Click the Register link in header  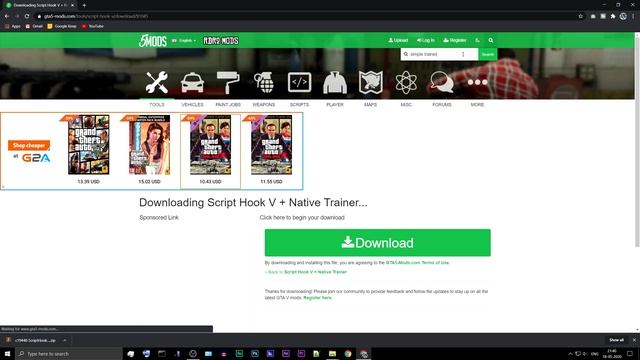pyautogui.click(x=455, y=40)
